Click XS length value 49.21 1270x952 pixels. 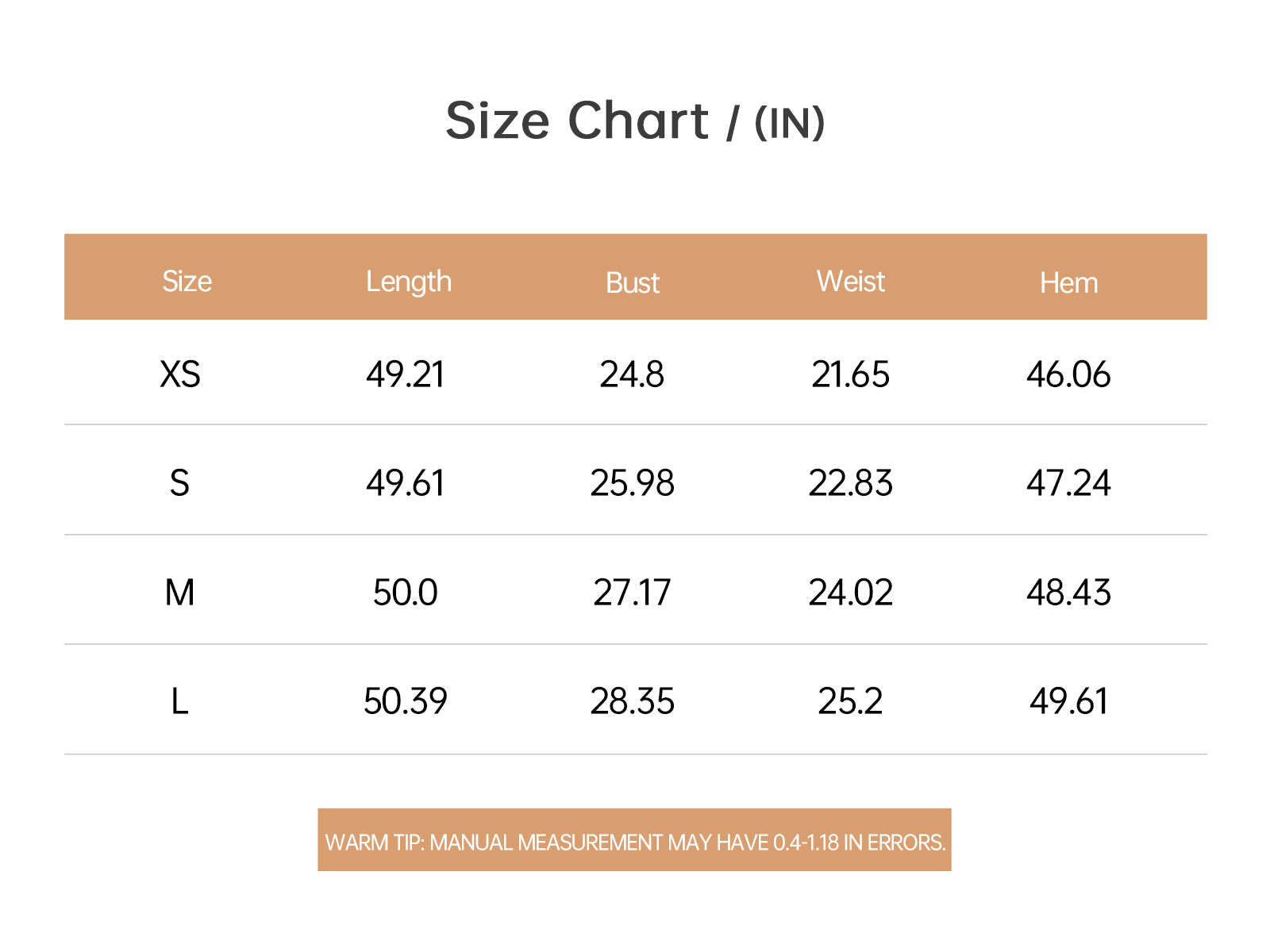pyautogui.click(x=405, y=374)
